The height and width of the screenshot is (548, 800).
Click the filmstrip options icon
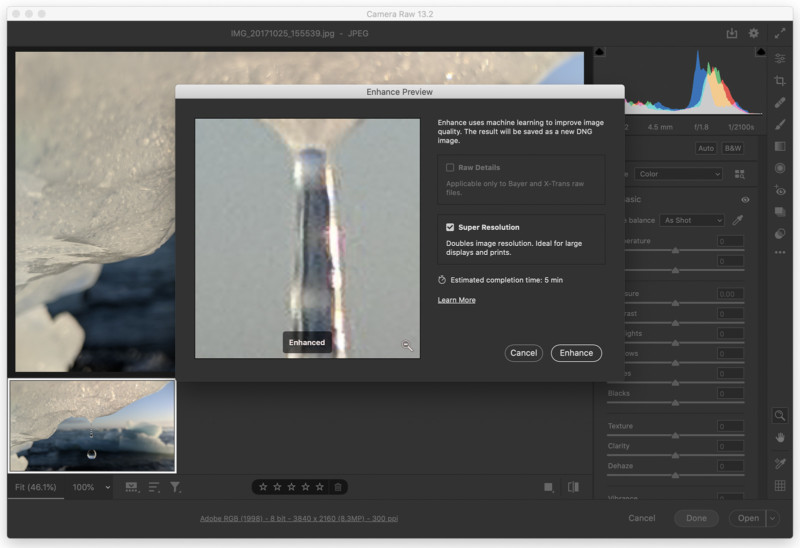point(132,487)
